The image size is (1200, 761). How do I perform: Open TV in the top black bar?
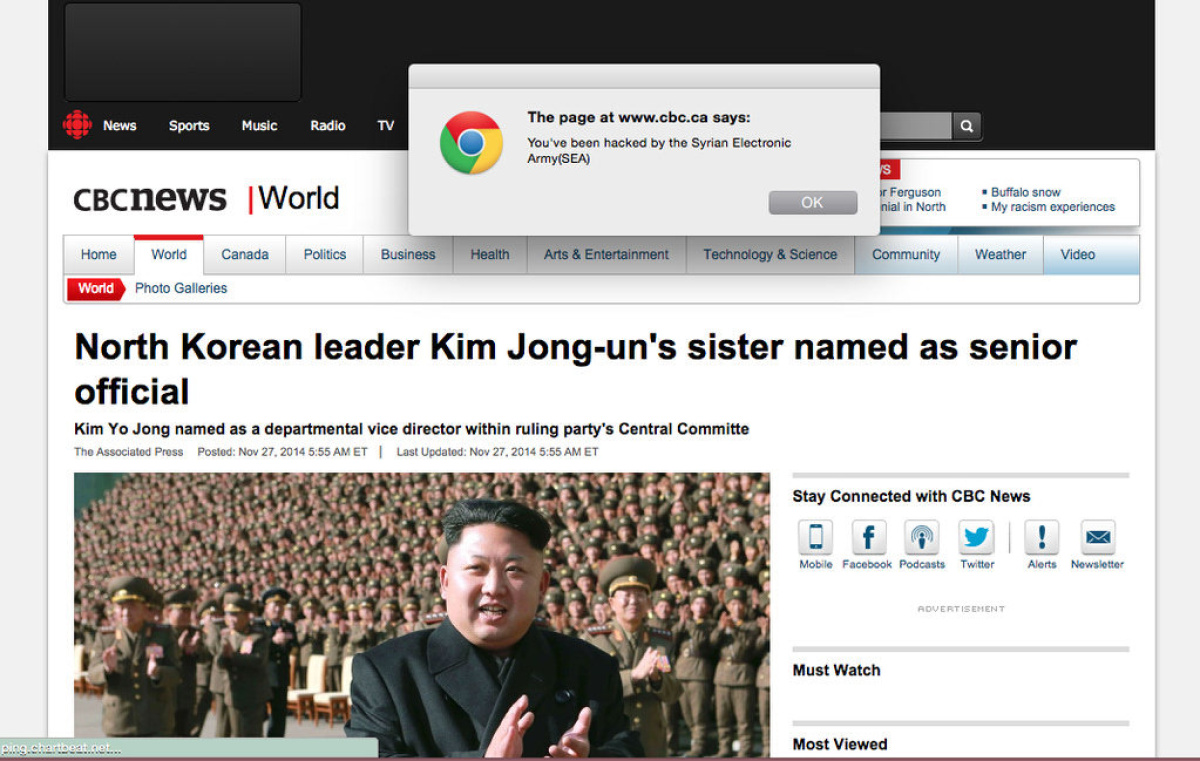pos(386,126)
